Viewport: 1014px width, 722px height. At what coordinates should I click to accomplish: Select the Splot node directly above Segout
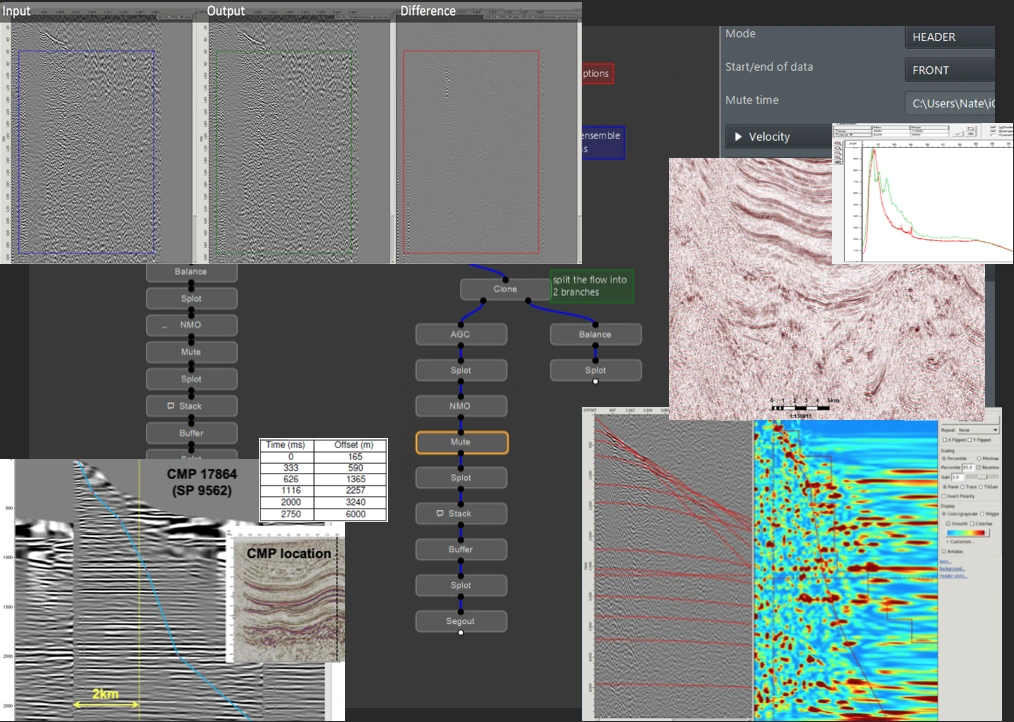point(460,585)
